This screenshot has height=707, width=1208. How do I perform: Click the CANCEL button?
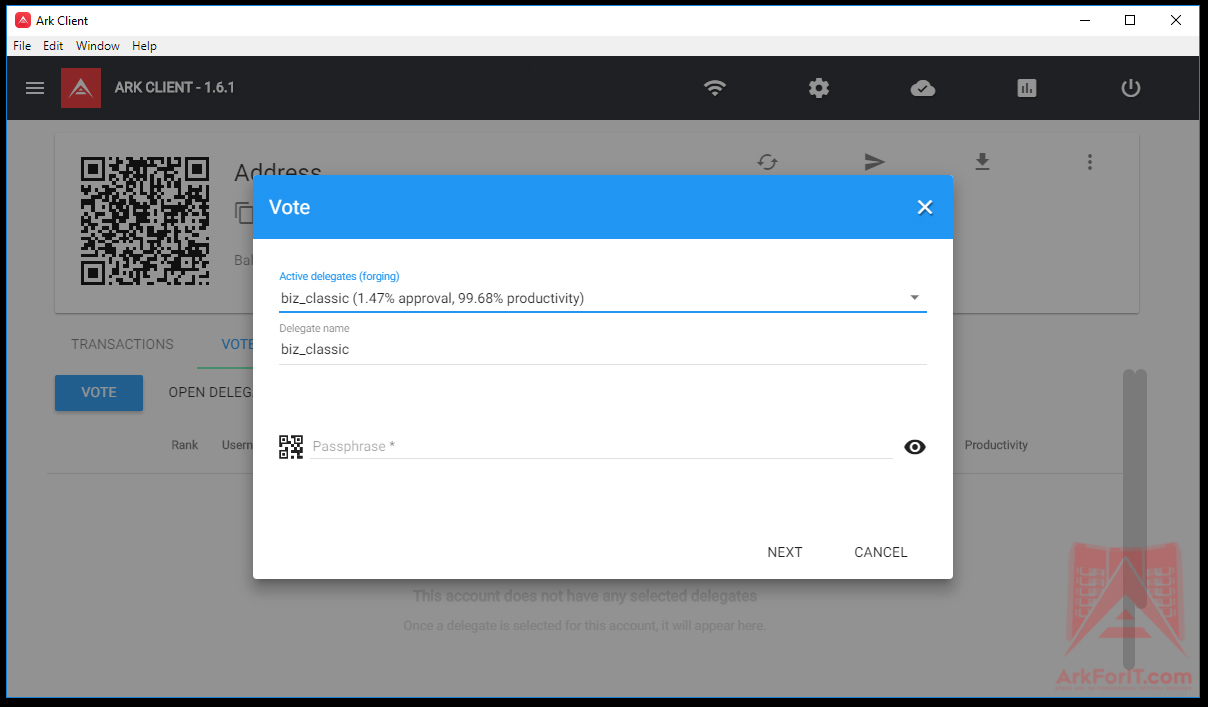(881, 552)
